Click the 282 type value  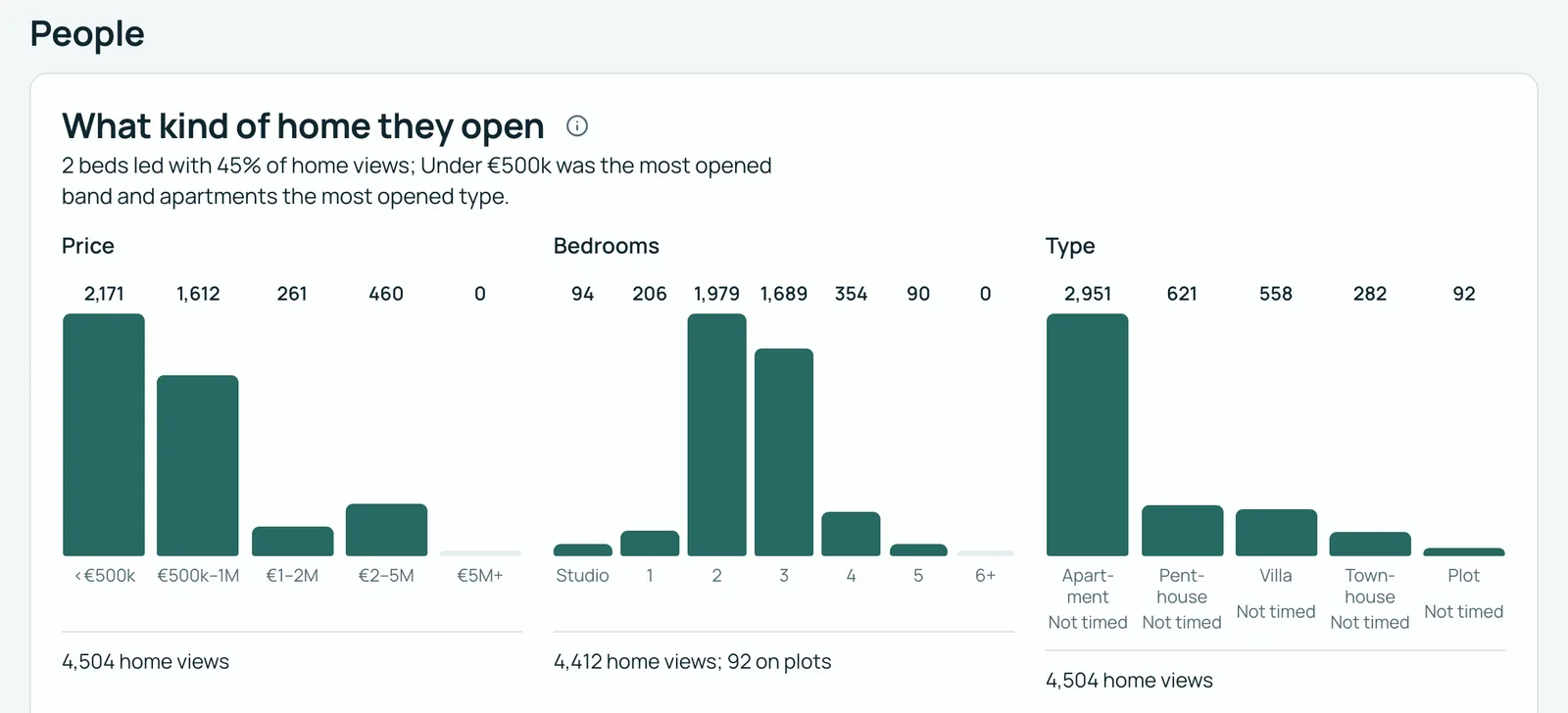pos(1370,294)
